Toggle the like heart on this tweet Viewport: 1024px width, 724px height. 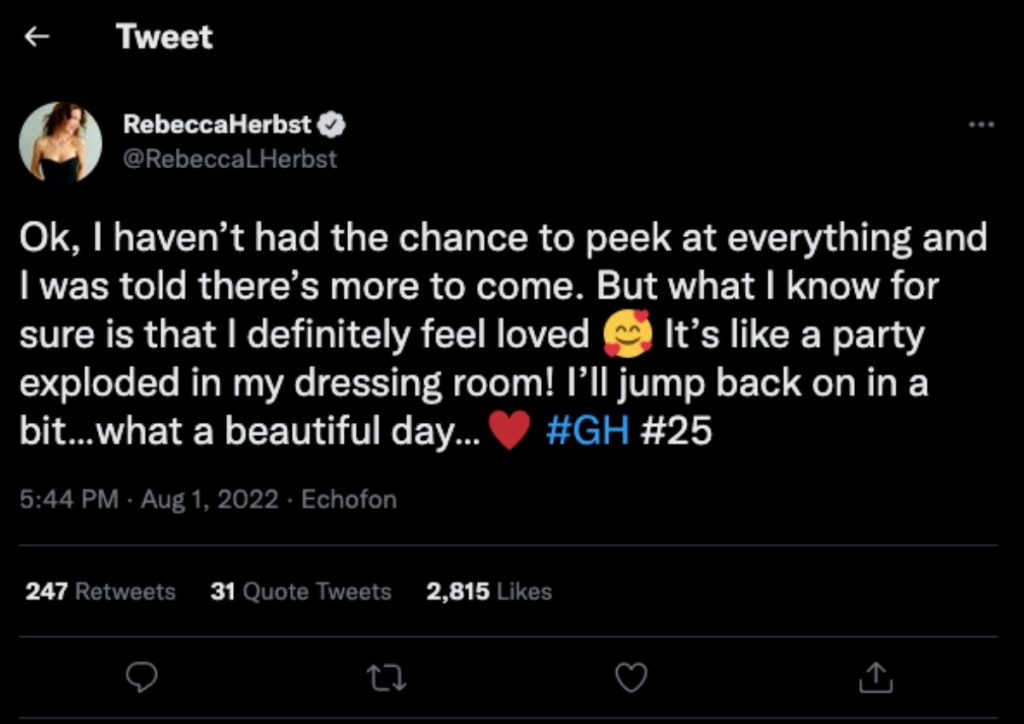[630, 677]
